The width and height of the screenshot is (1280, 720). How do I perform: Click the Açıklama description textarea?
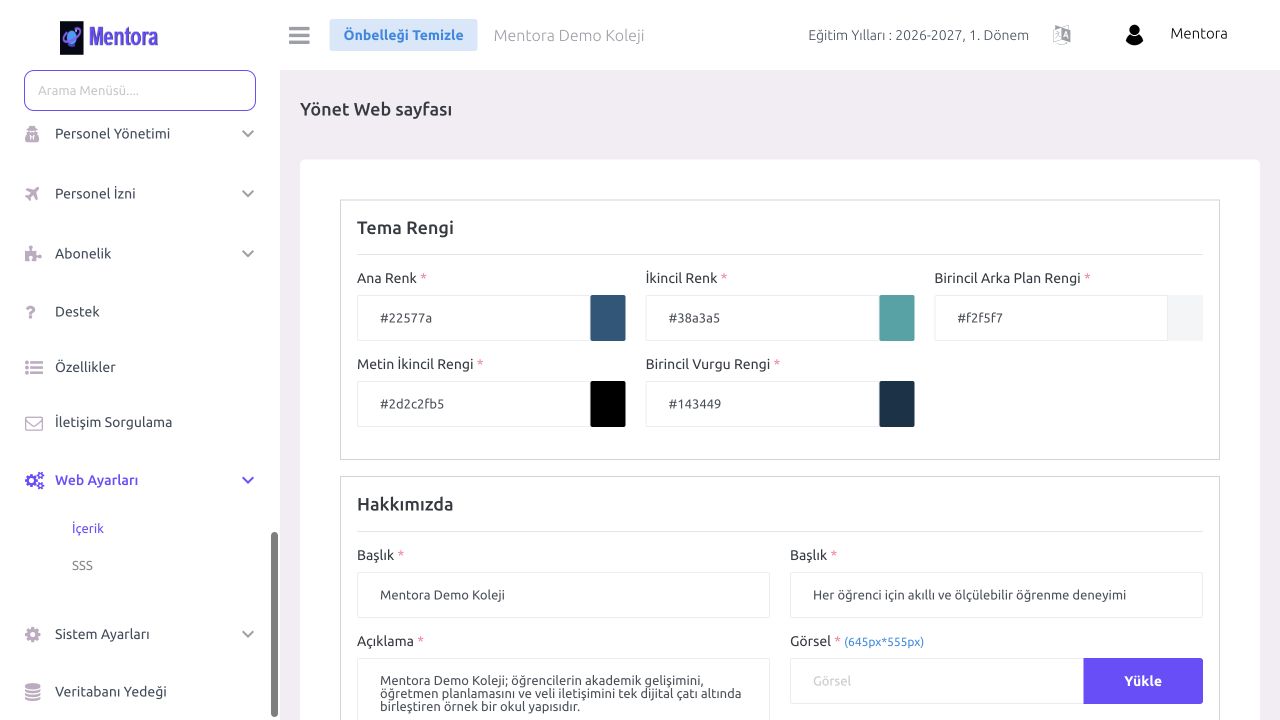[563, 689]
